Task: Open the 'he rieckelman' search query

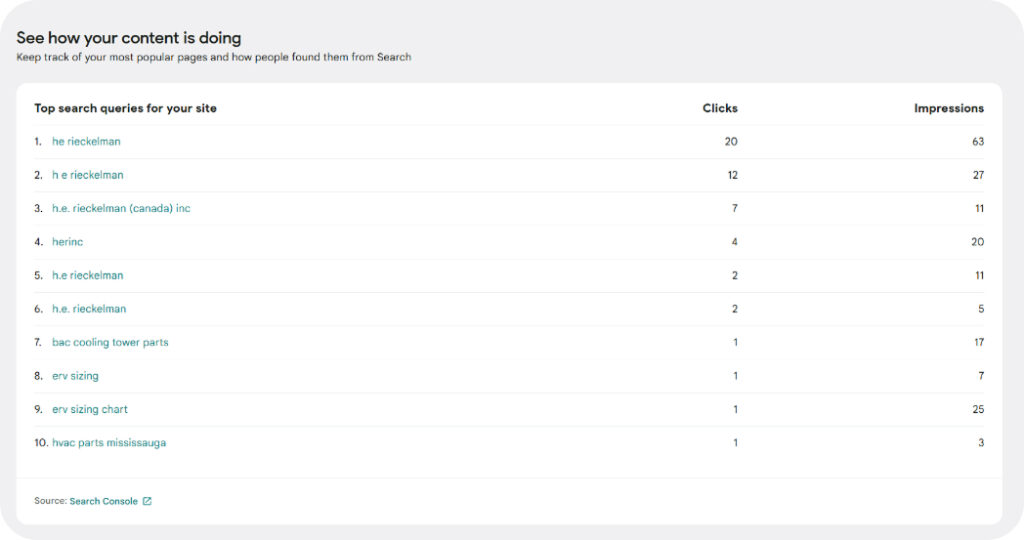Action: 86,142
